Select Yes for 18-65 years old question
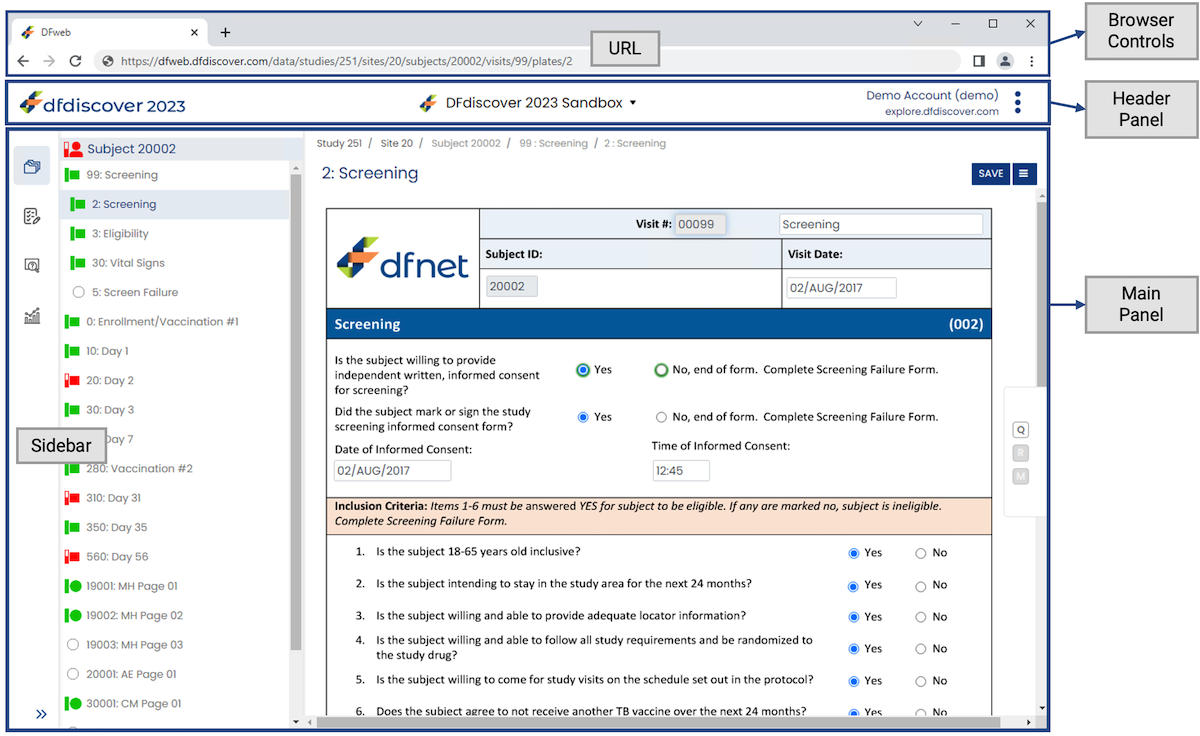Viewport: 1200px width, 736px height. 854,553
